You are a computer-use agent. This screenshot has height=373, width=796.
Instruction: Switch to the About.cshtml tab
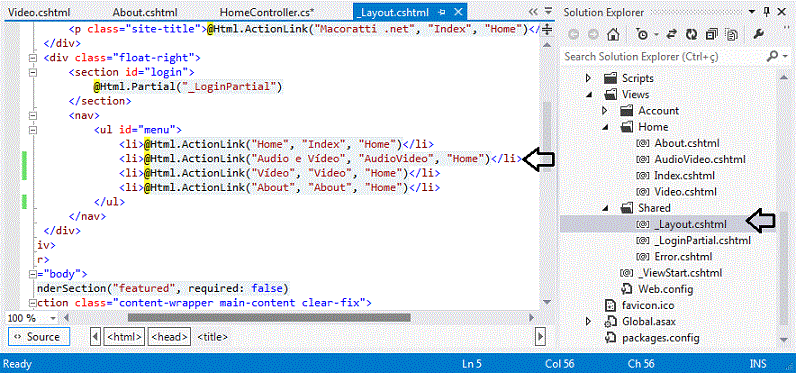(x=145, y=12)
